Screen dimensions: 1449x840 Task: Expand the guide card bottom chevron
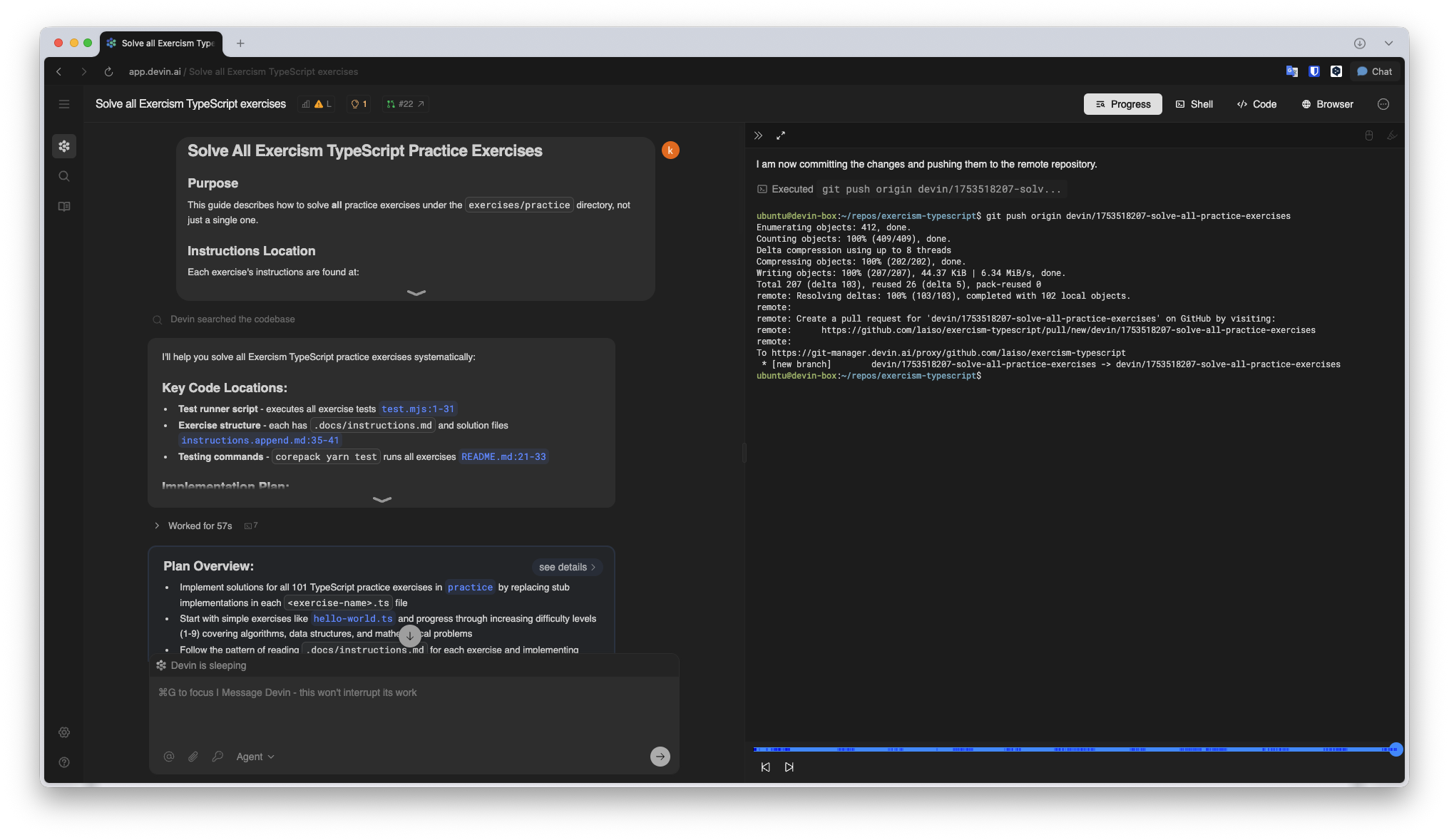[416, 292]
